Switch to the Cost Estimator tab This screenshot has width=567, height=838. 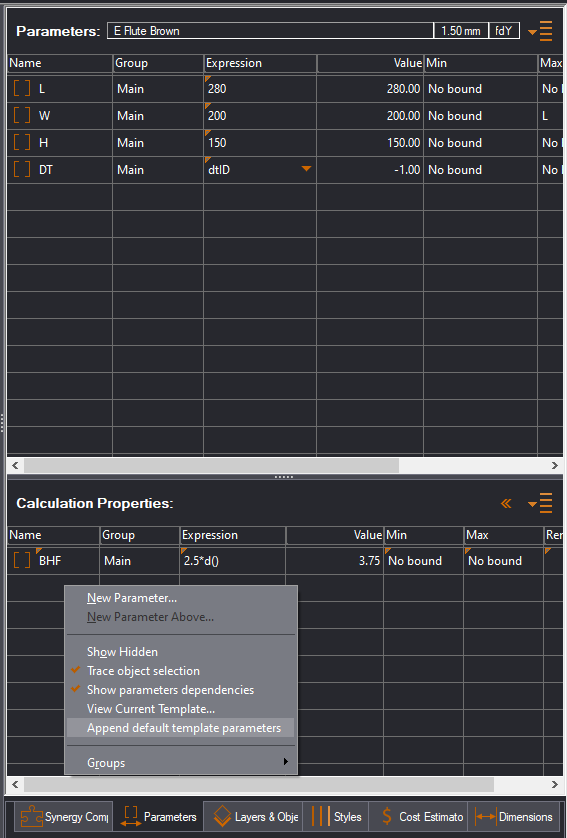418,817
